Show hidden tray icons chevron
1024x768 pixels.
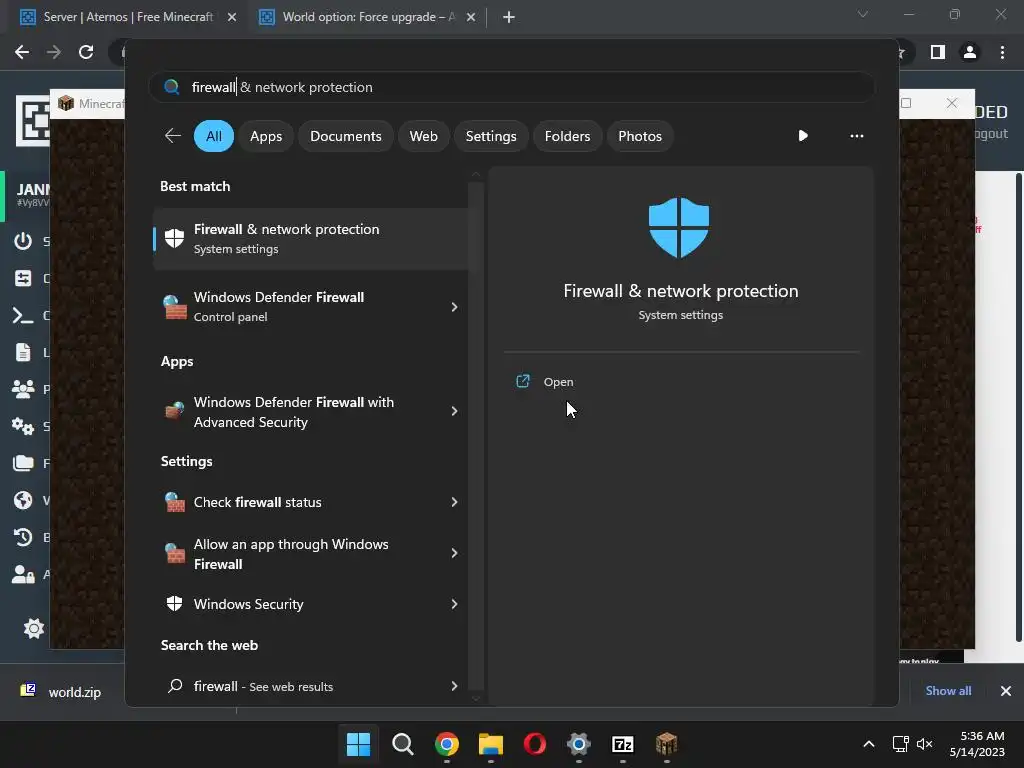tap(869, 744)
